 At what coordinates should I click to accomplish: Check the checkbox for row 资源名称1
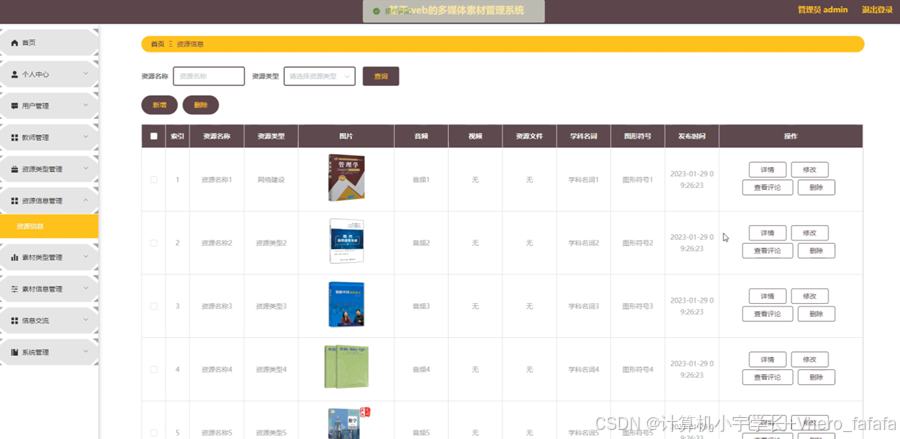coord(153,180)
